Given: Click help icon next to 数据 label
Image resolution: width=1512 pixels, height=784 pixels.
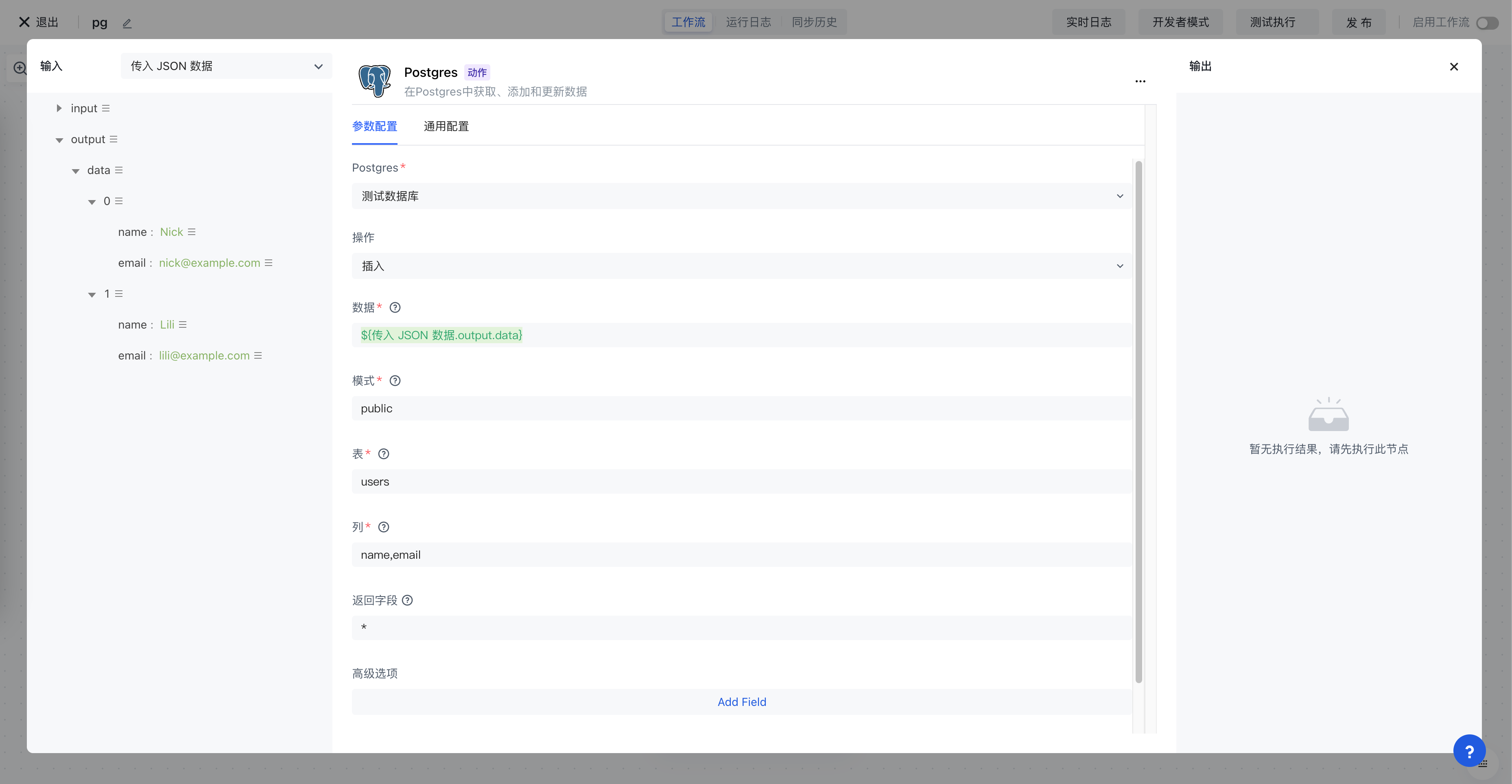Looking at the screenshot, I should 395,307.
